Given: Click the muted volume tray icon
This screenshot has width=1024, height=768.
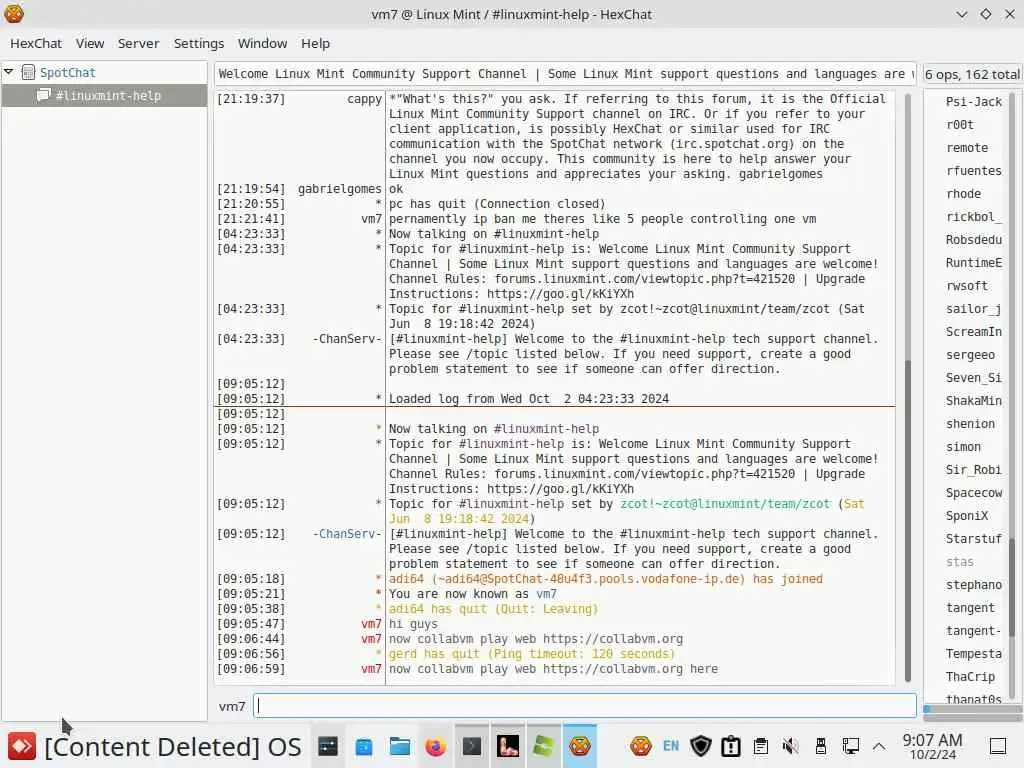Looking at the screenshot, I should pos(790,746).
